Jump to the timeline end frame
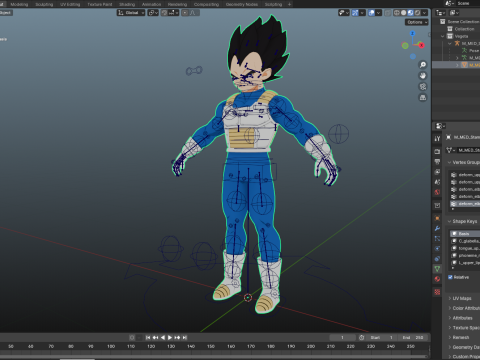 click(x=185, y=338)
